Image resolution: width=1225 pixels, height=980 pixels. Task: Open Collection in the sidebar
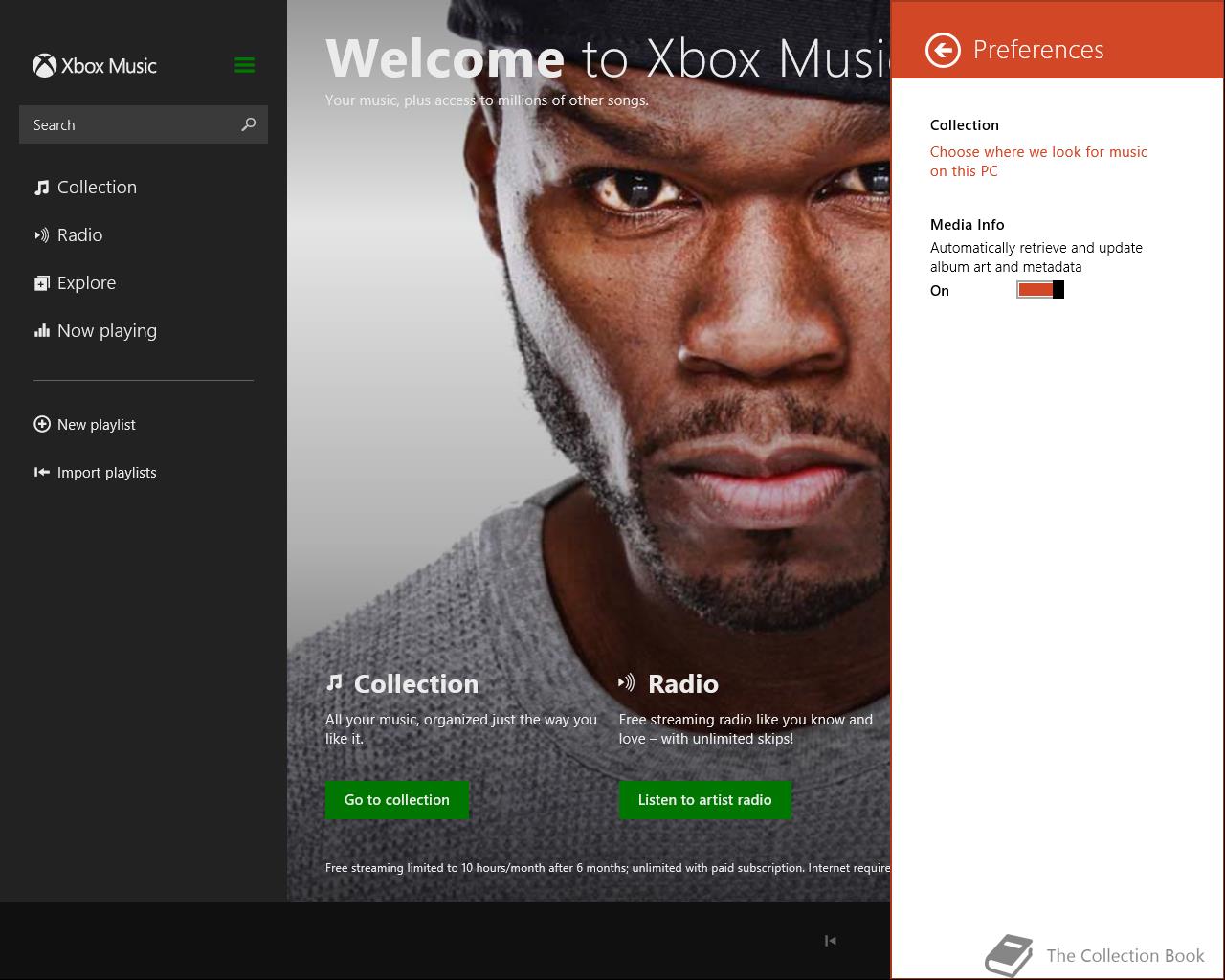tap(97, 187)
